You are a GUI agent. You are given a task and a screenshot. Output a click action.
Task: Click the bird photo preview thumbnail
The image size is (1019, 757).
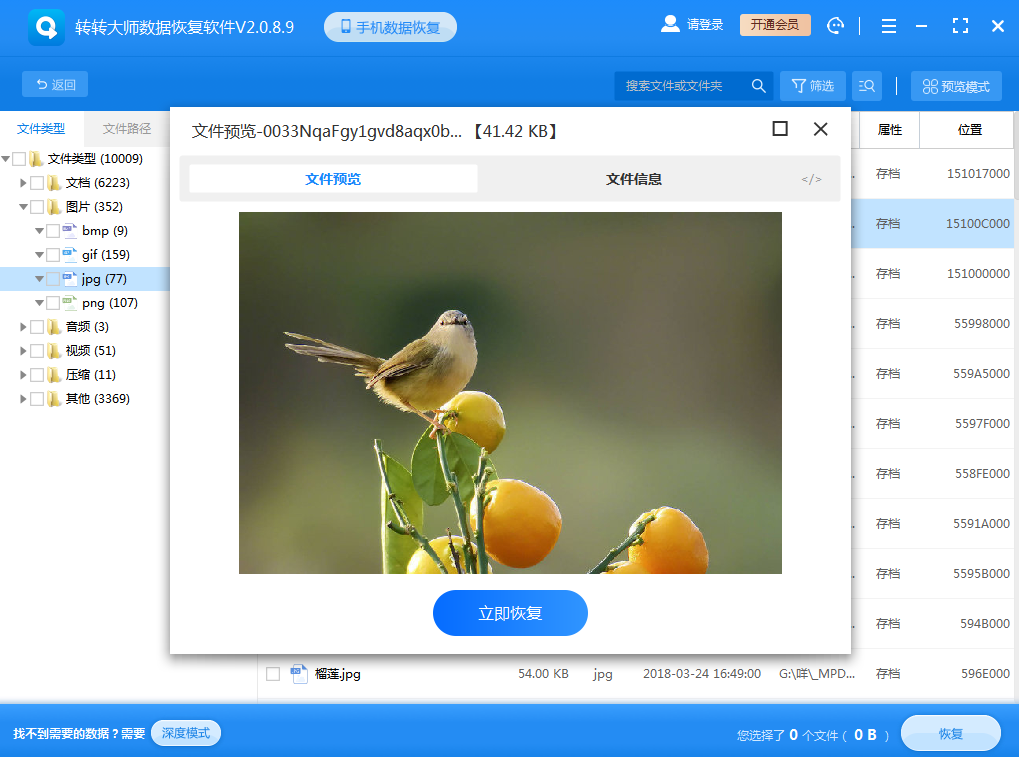[x=510, y=392]
